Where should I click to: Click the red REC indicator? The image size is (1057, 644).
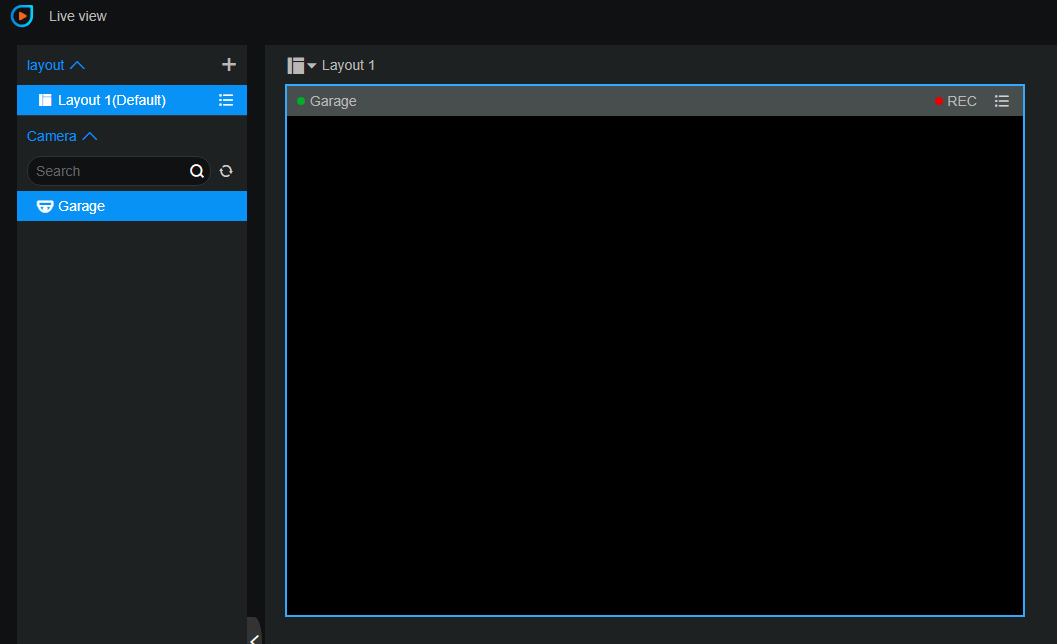point(955,101)
